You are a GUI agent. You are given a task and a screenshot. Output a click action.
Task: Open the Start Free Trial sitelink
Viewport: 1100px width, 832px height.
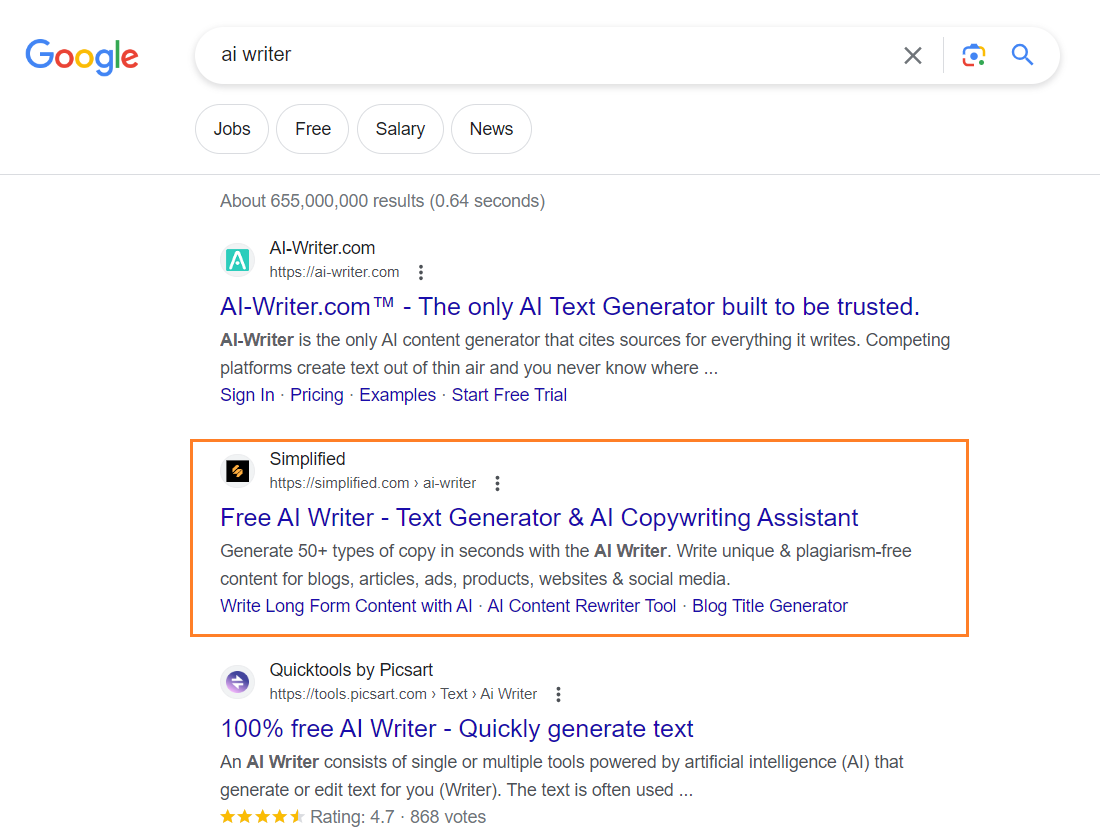pos(509,395)
